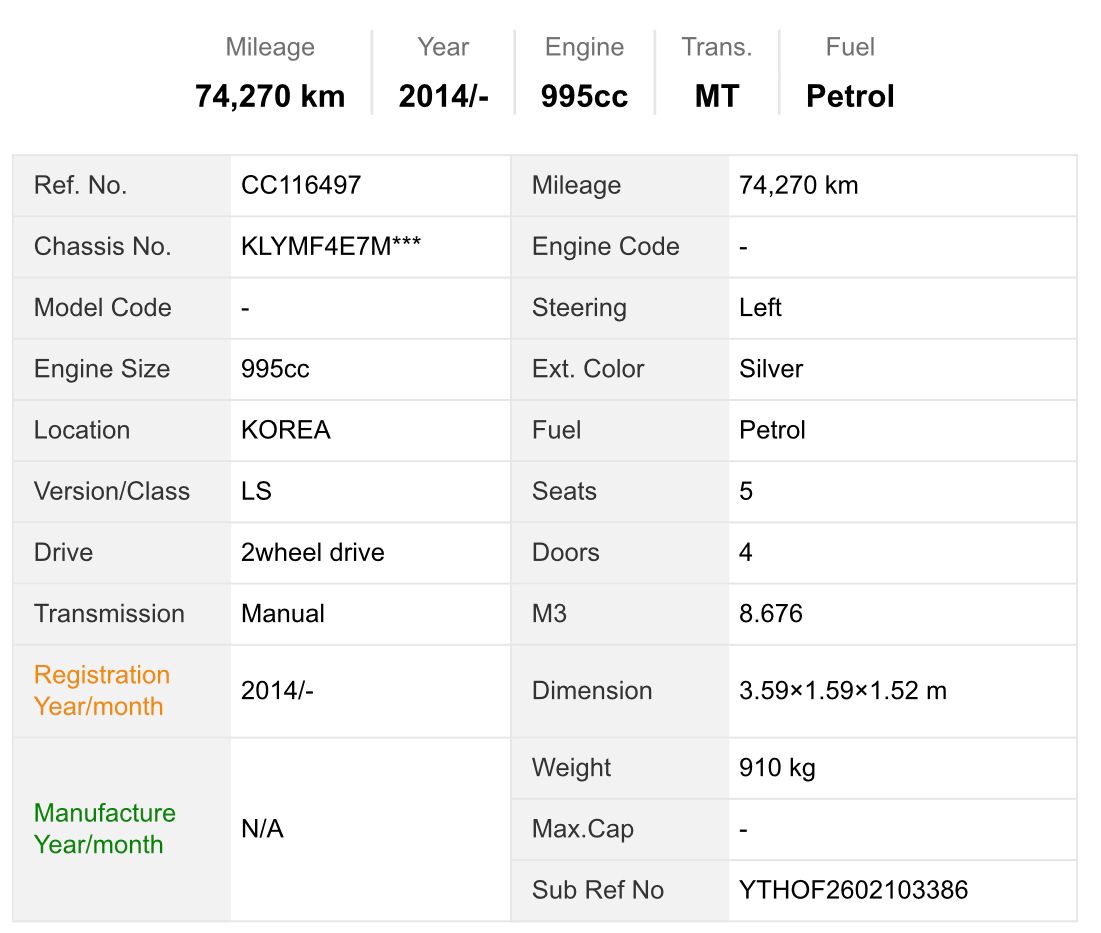Viewport: 1101px width, 933px height.
Task: Click the green Manufacture Year/month label
Action: (x=105, y=828)
